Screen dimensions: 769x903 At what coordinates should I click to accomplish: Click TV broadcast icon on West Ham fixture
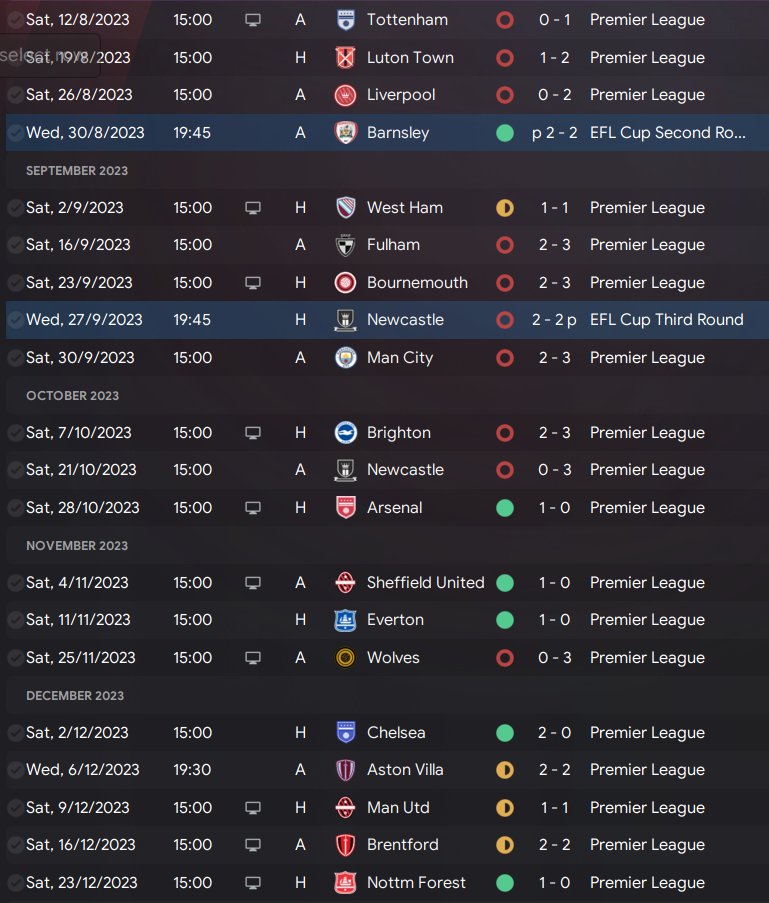coord(253,208)
